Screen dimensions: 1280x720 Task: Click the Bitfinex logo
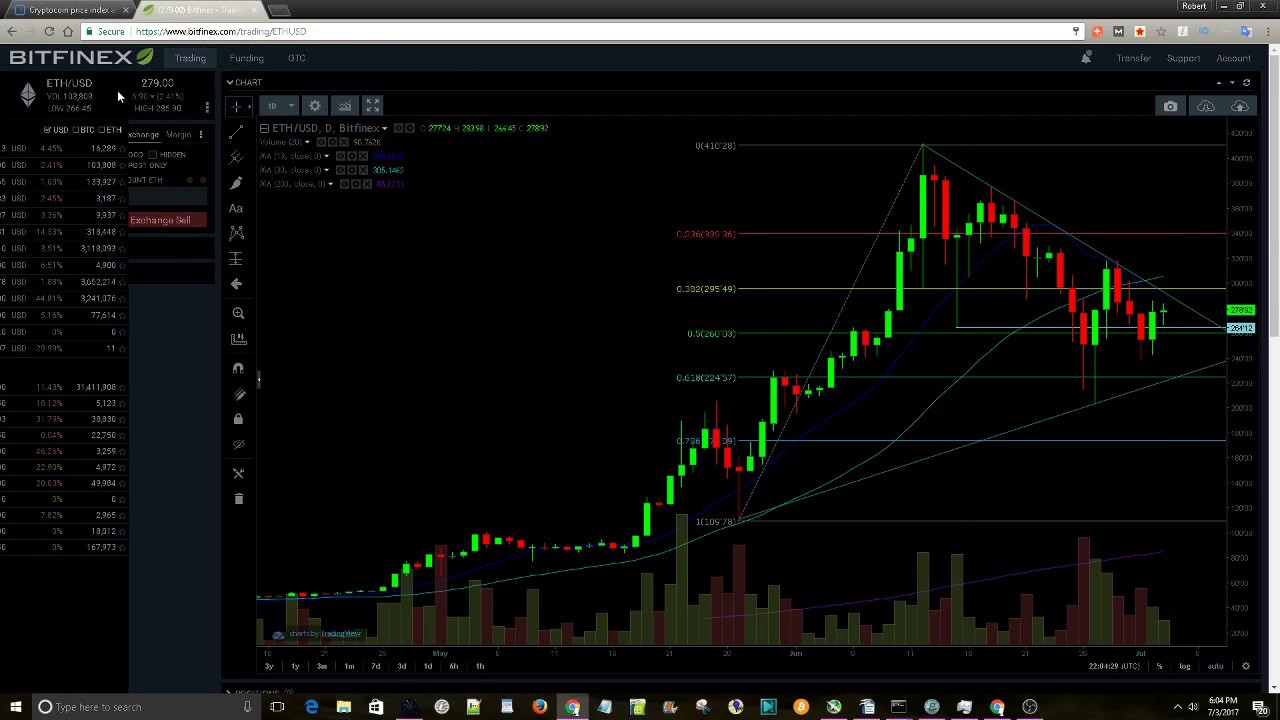pyautogui.click(x=81, y=57)
